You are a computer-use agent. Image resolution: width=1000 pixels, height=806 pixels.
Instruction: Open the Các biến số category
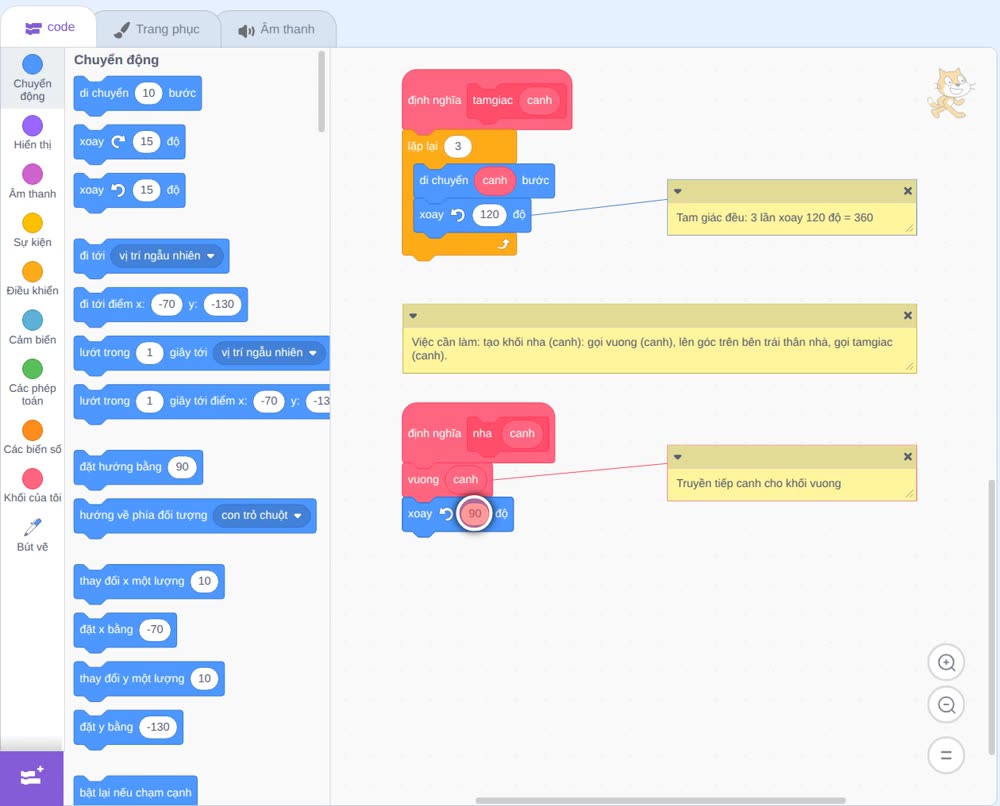point(33,437)
